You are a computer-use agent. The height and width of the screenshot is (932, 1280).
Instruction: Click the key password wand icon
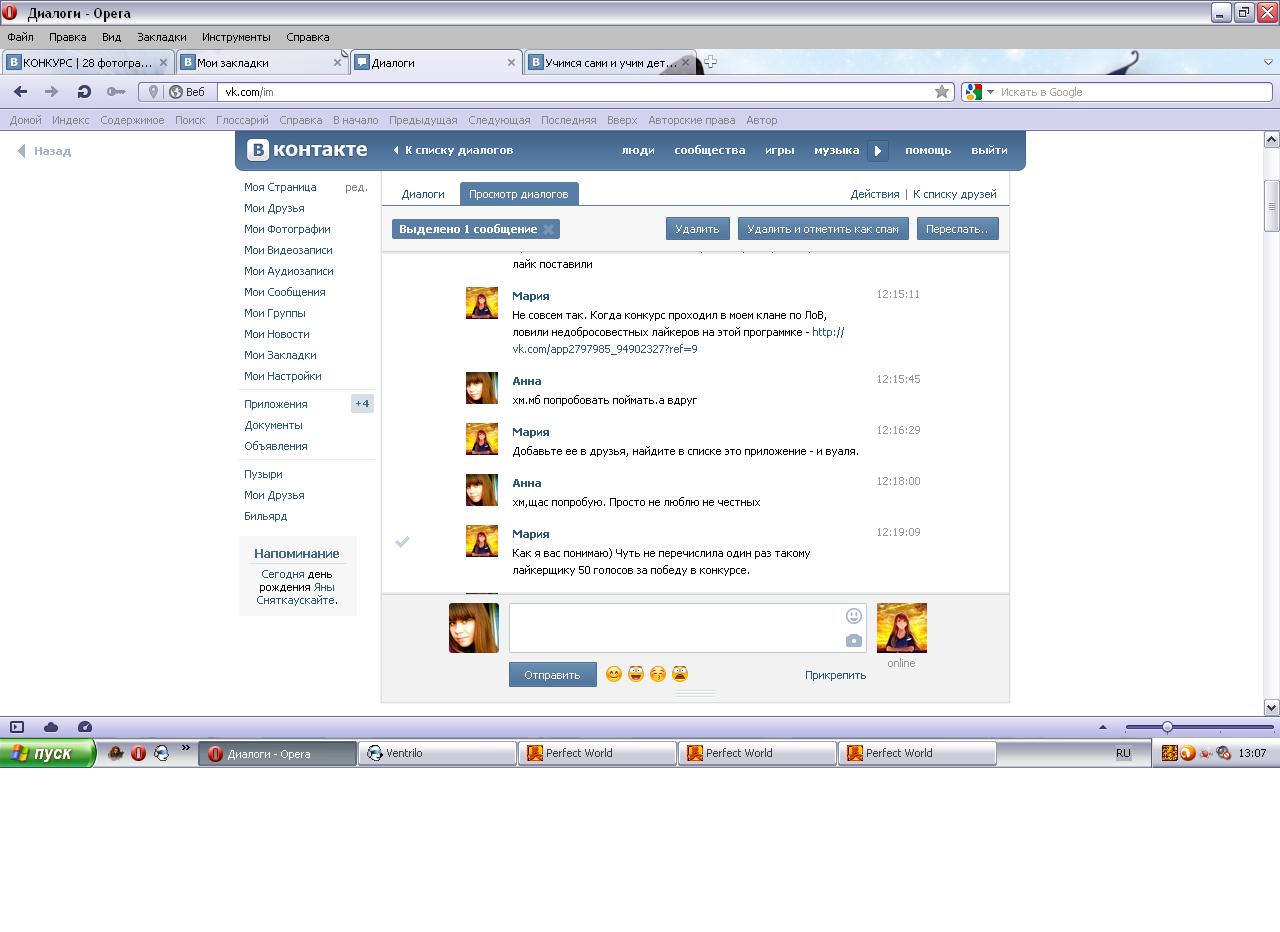(x=116, y=92)
